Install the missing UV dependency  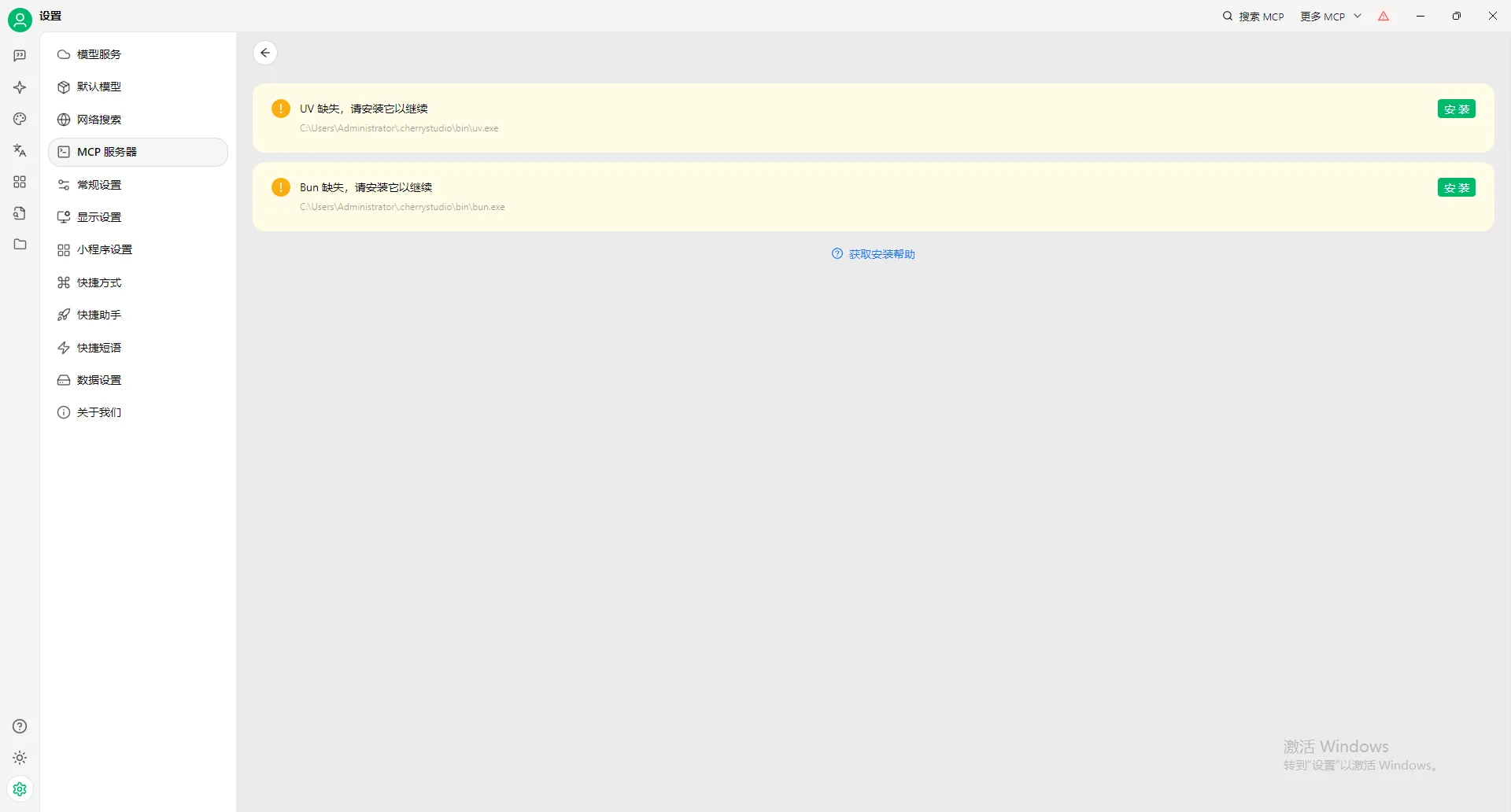(x=1456, y=109)
